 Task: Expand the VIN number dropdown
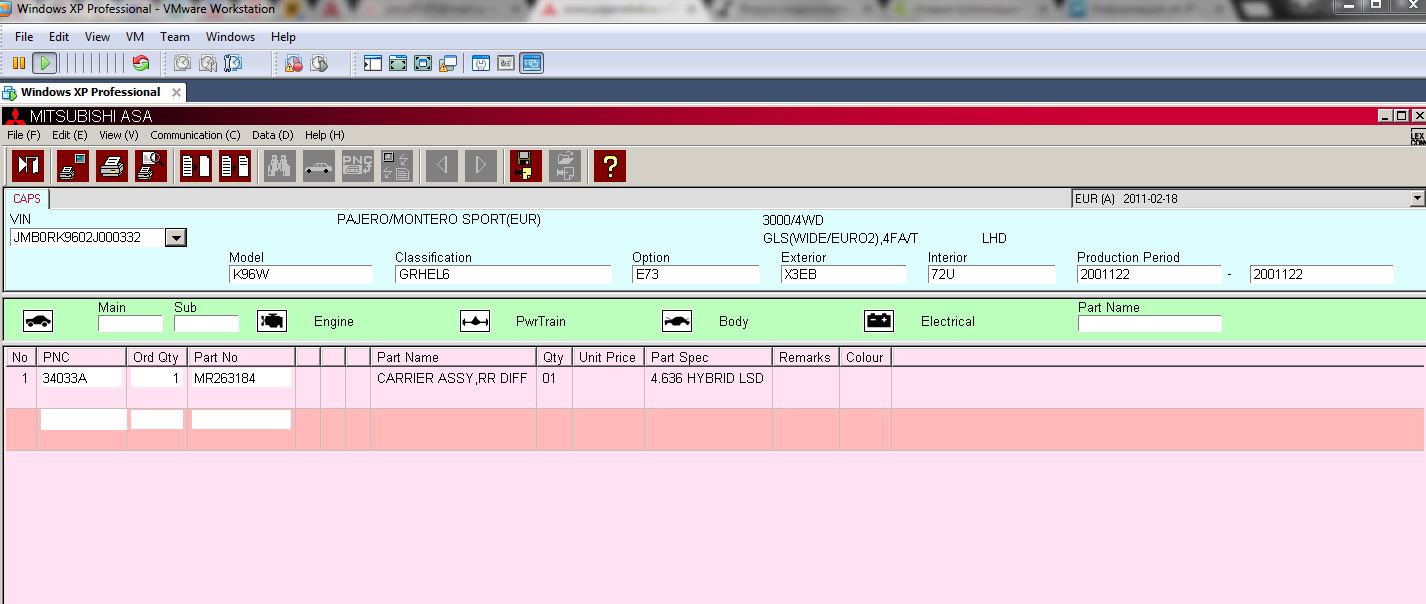point(175,238)
